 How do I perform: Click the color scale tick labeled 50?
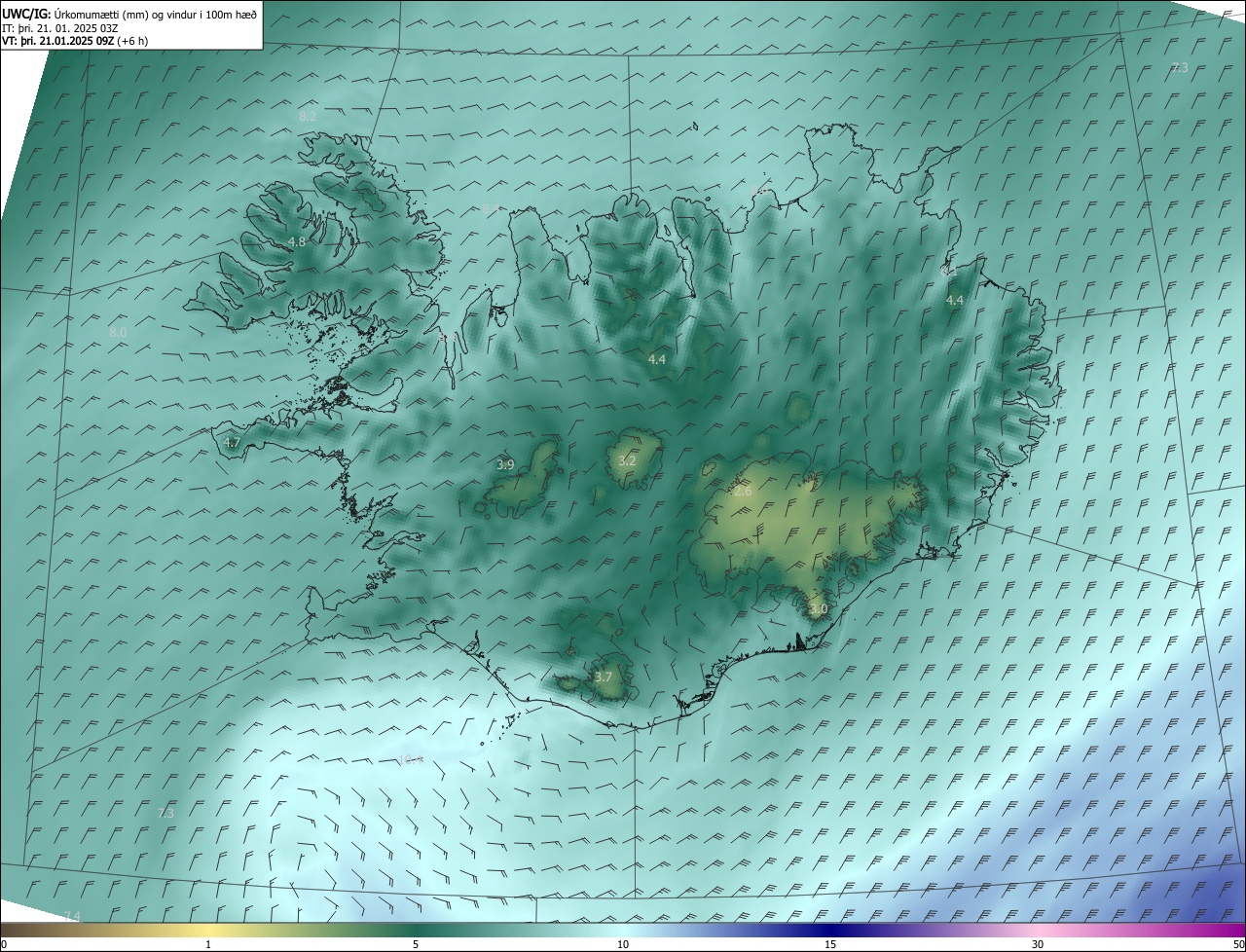[x=1238, y=944]
